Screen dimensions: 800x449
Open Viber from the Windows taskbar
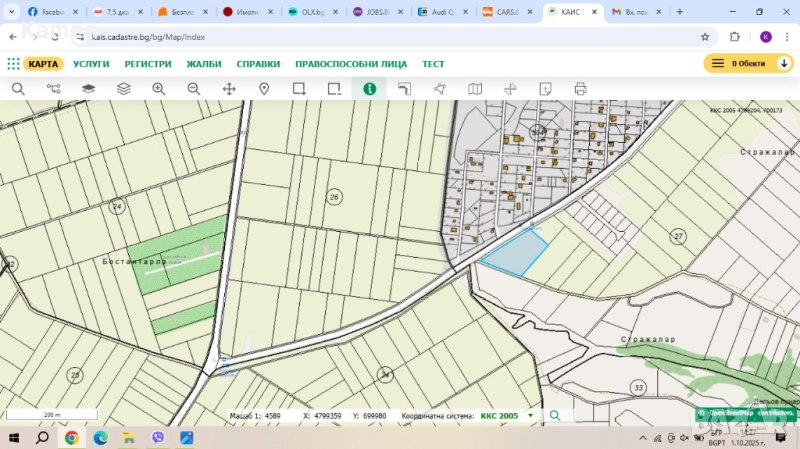158,438
